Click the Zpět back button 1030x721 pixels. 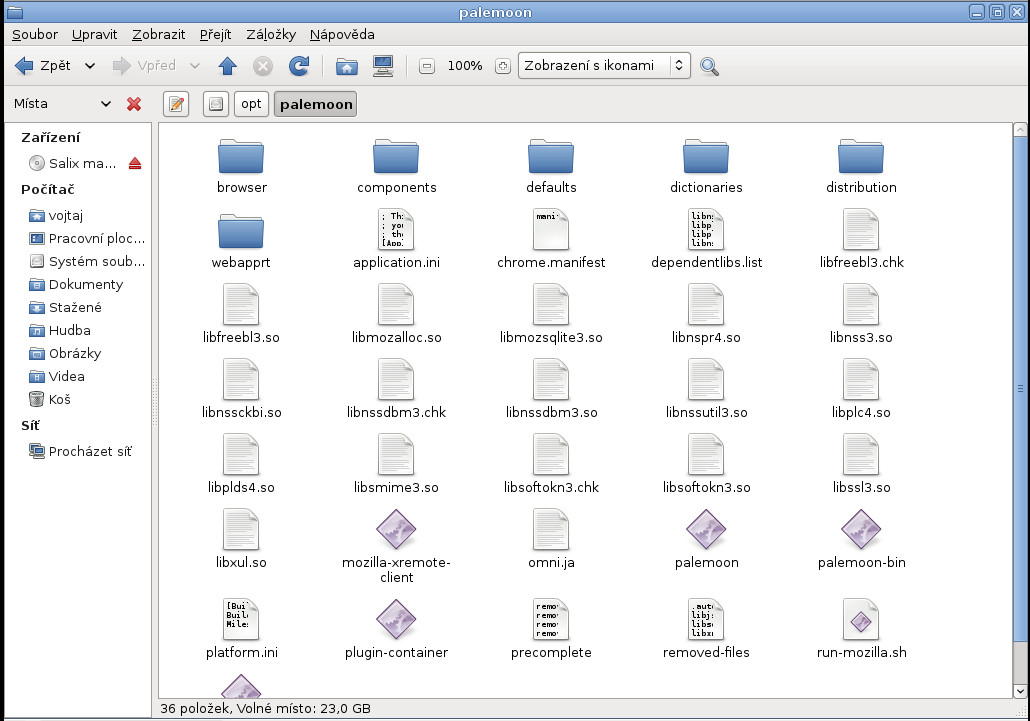[44, 66]
